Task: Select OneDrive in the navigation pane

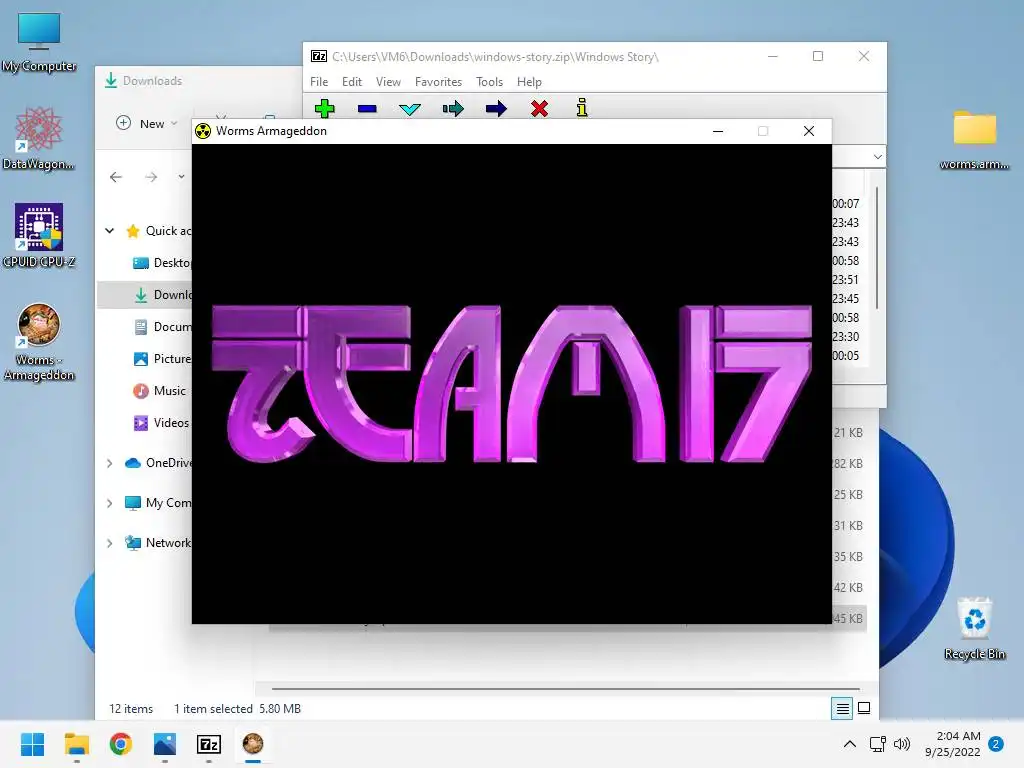Action: point(158,463)
